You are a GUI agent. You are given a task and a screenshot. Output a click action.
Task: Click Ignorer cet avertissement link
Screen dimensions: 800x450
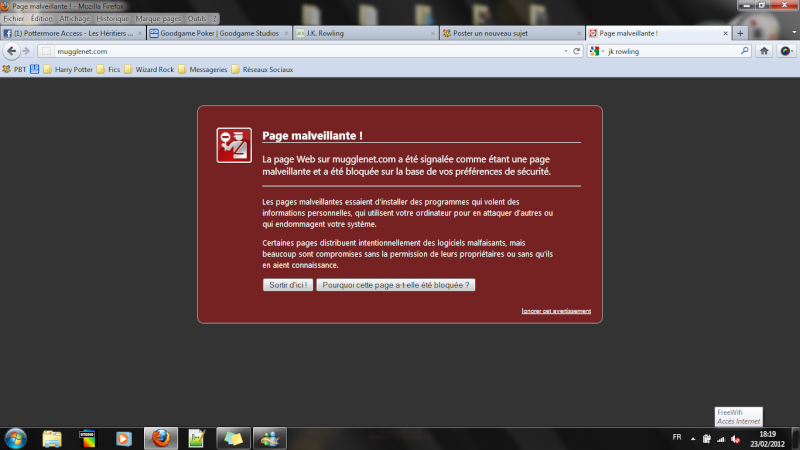[x=556, y=311]
